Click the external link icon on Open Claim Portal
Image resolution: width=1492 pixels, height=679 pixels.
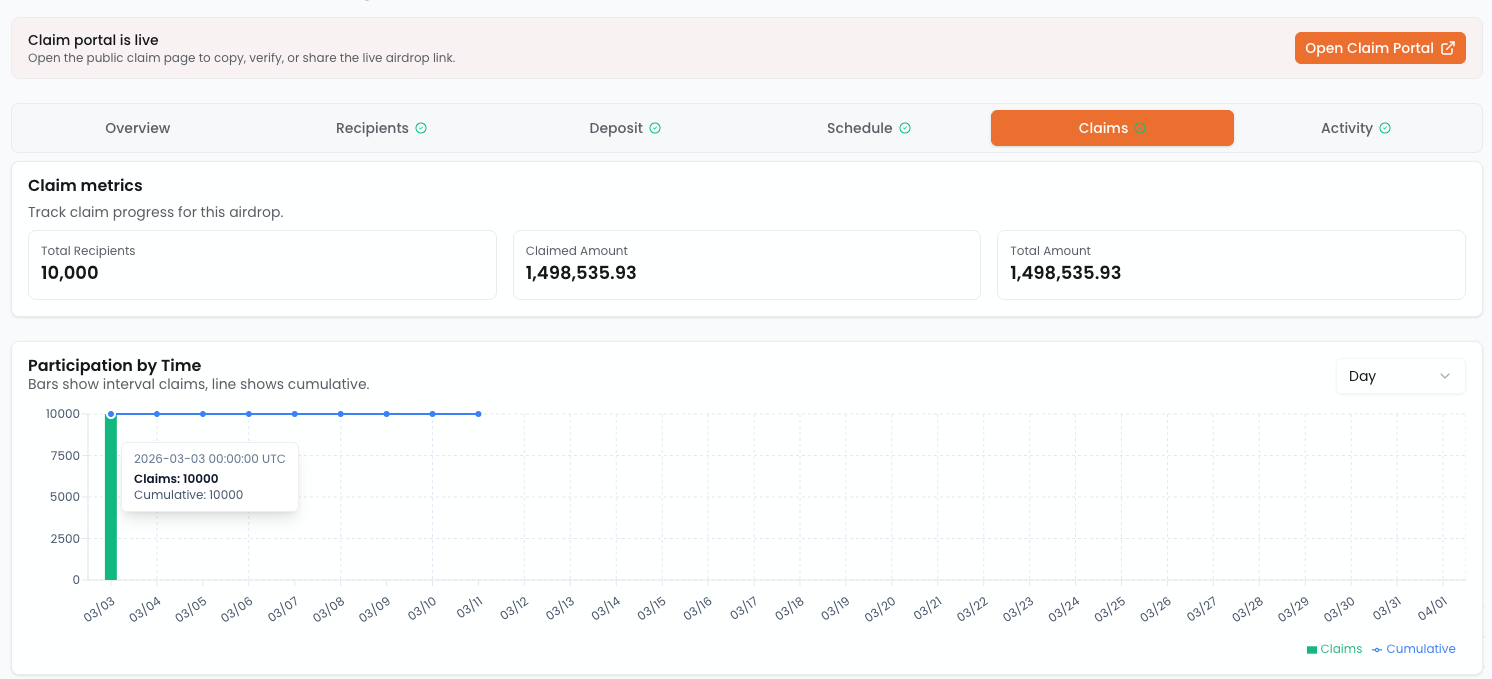coord(1447,48)
